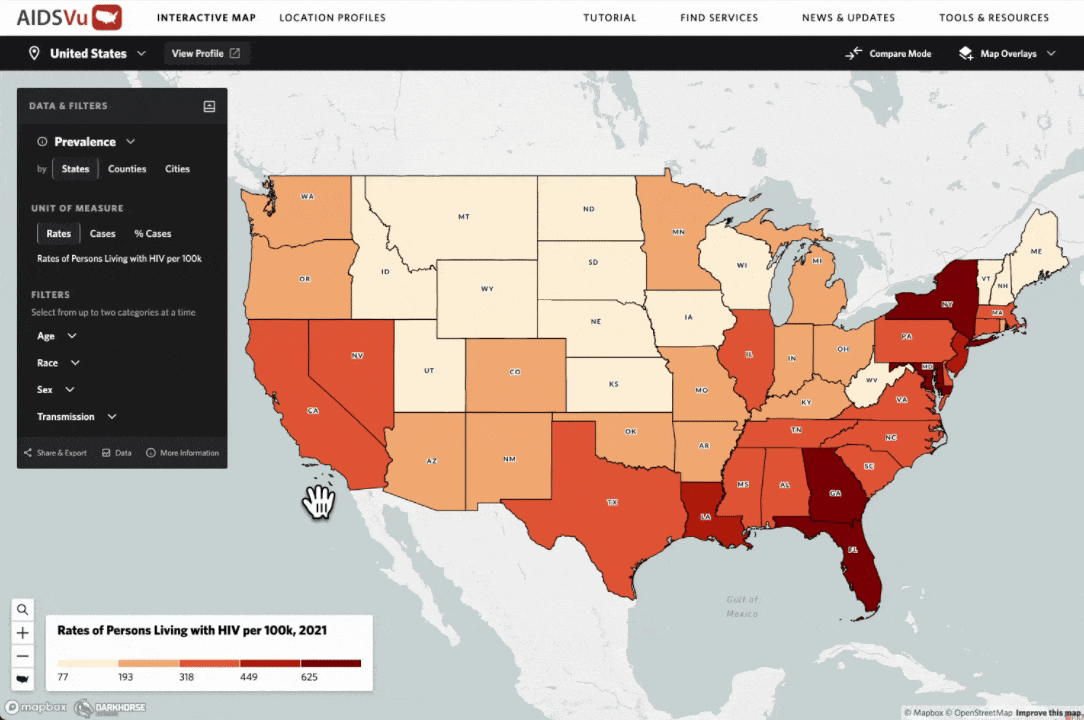Click Colorado on the map

point(515,373)
